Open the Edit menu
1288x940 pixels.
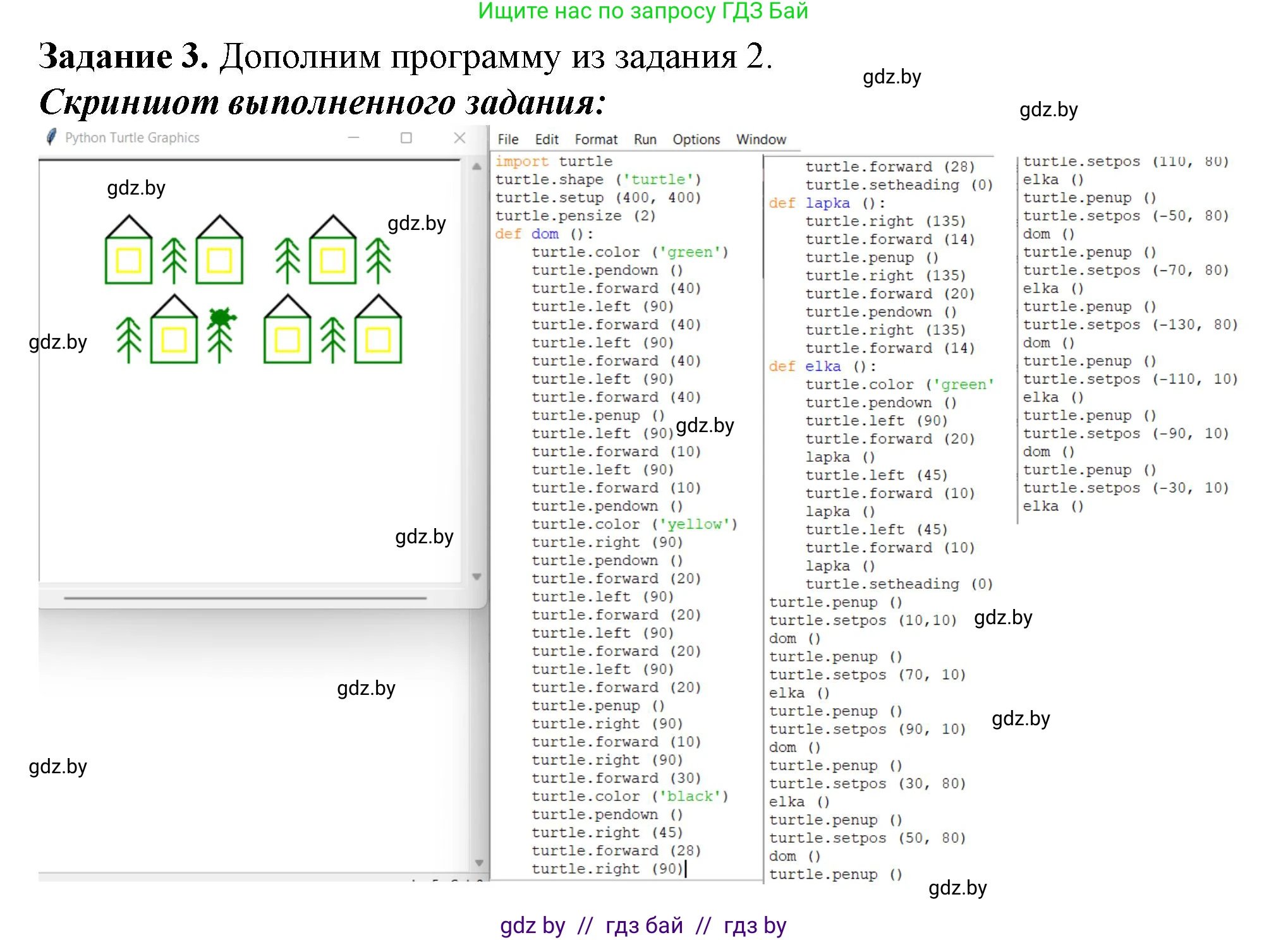coord(547,139)
